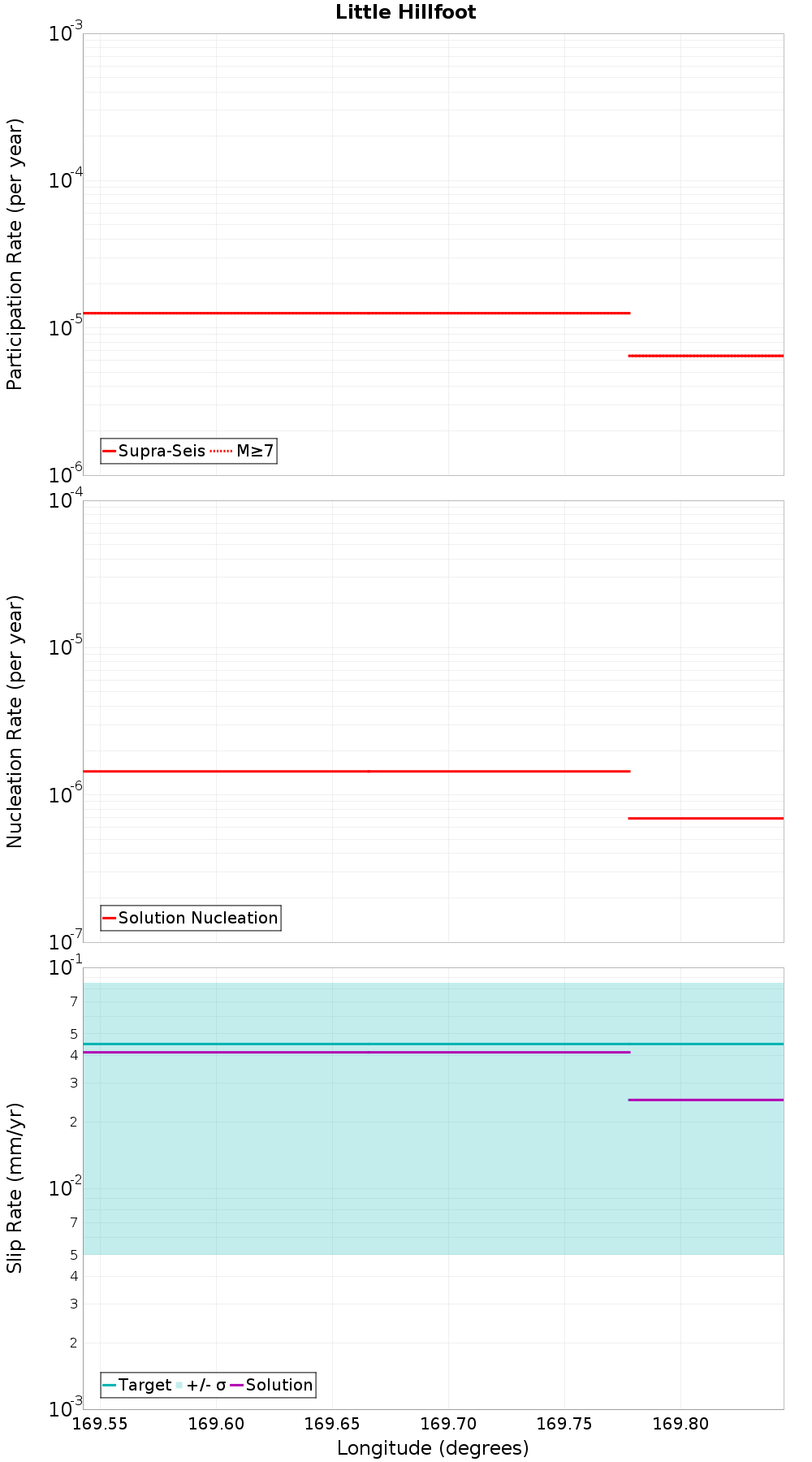Click the teal target slip rate line
The height and width of the screenshot is (1462, 812).
click(x=433, y=1044)
